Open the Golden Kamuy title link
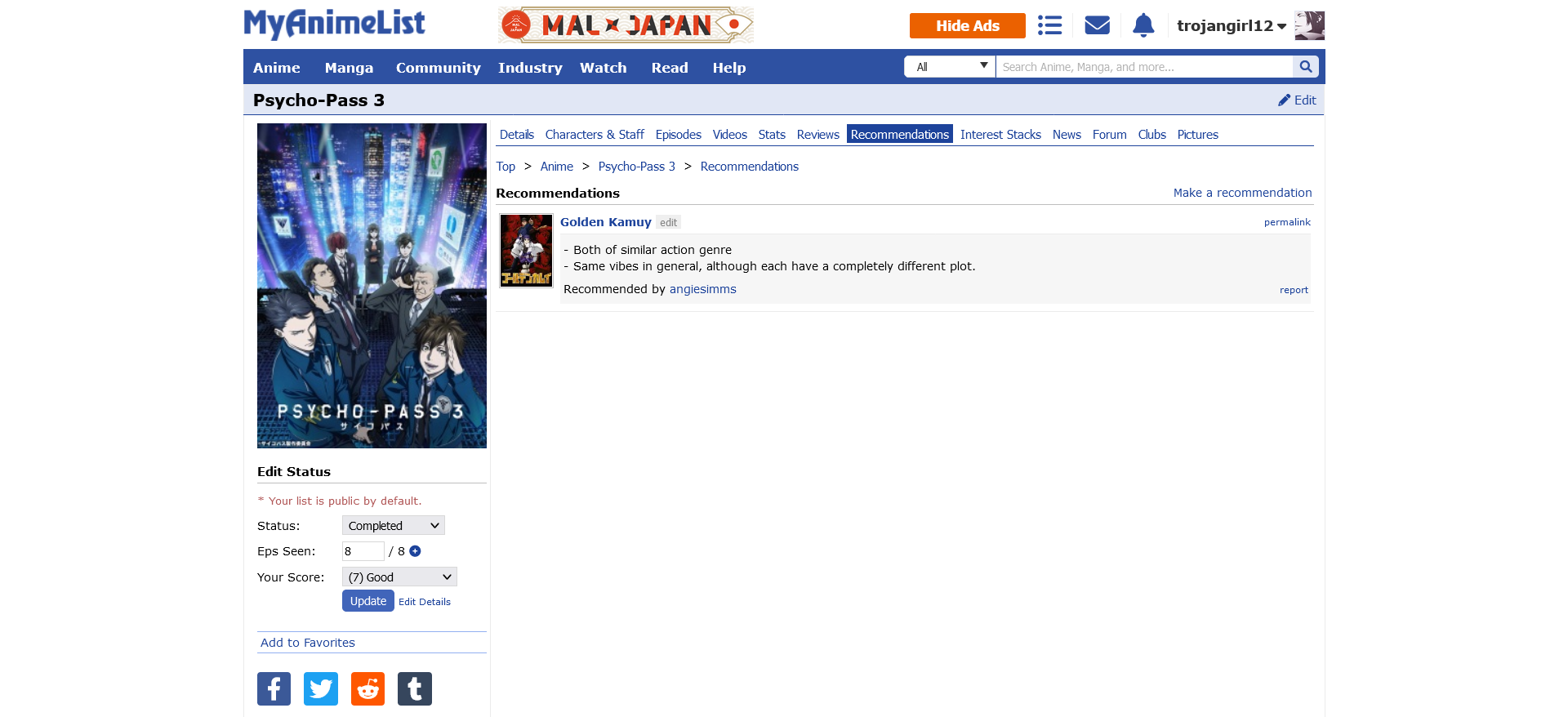Viewport: 1568px width, 717px height. point(606,222)
